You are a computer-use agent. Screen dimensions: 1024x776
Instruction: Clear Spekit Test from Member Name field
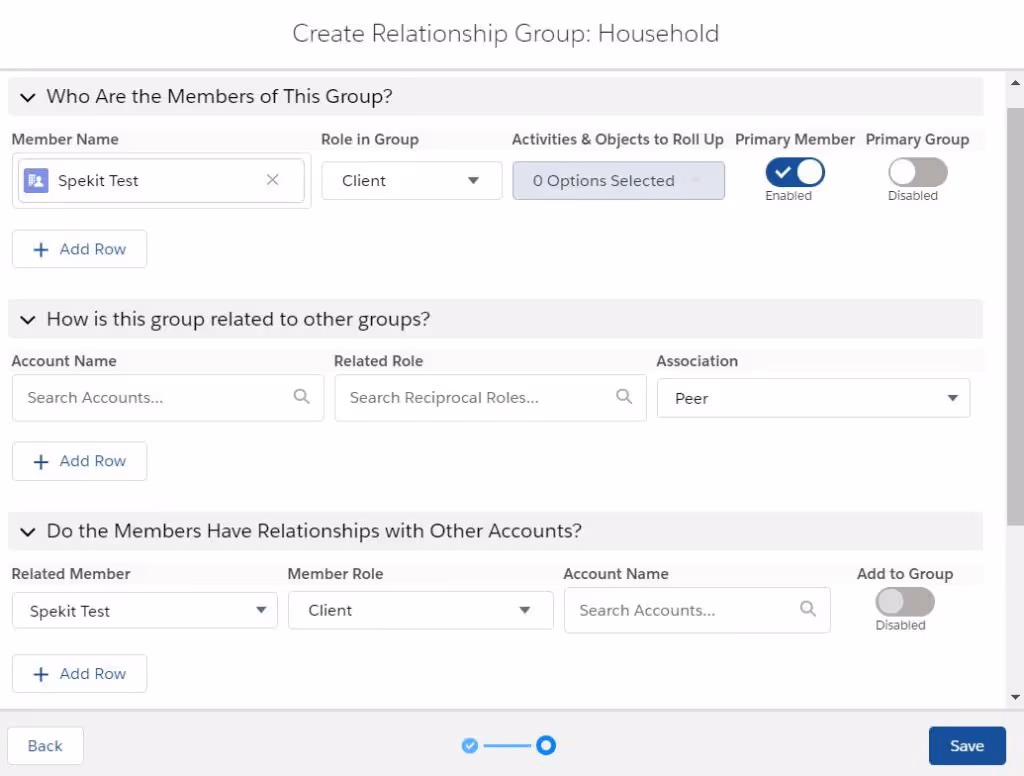tap(273, 180)
